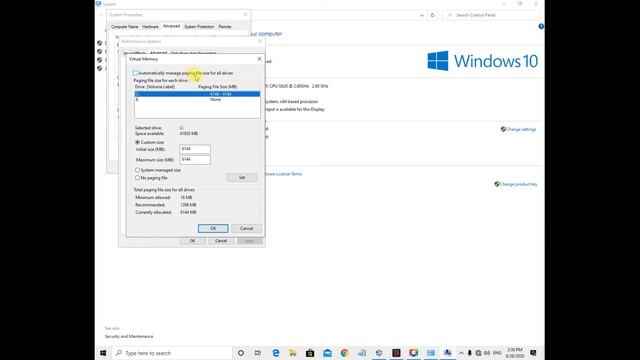Choose the No paging file option
This screenshot has width=640, height=360.
tap(138, 178)
